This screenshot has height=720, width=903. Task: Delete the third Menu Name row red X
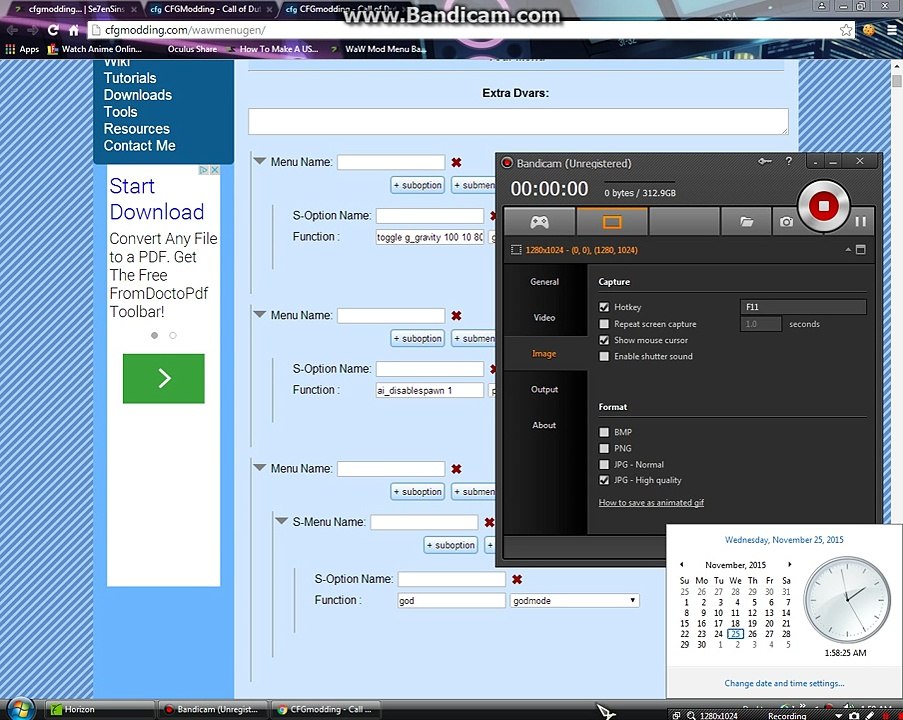click(x=456, y=469)
